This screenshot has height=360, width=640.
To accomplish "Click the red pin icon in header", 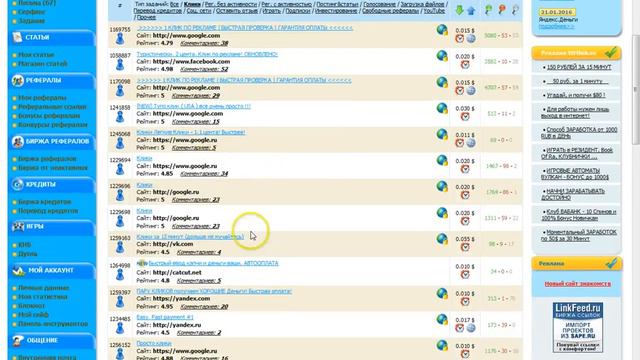I will point(502,10).
